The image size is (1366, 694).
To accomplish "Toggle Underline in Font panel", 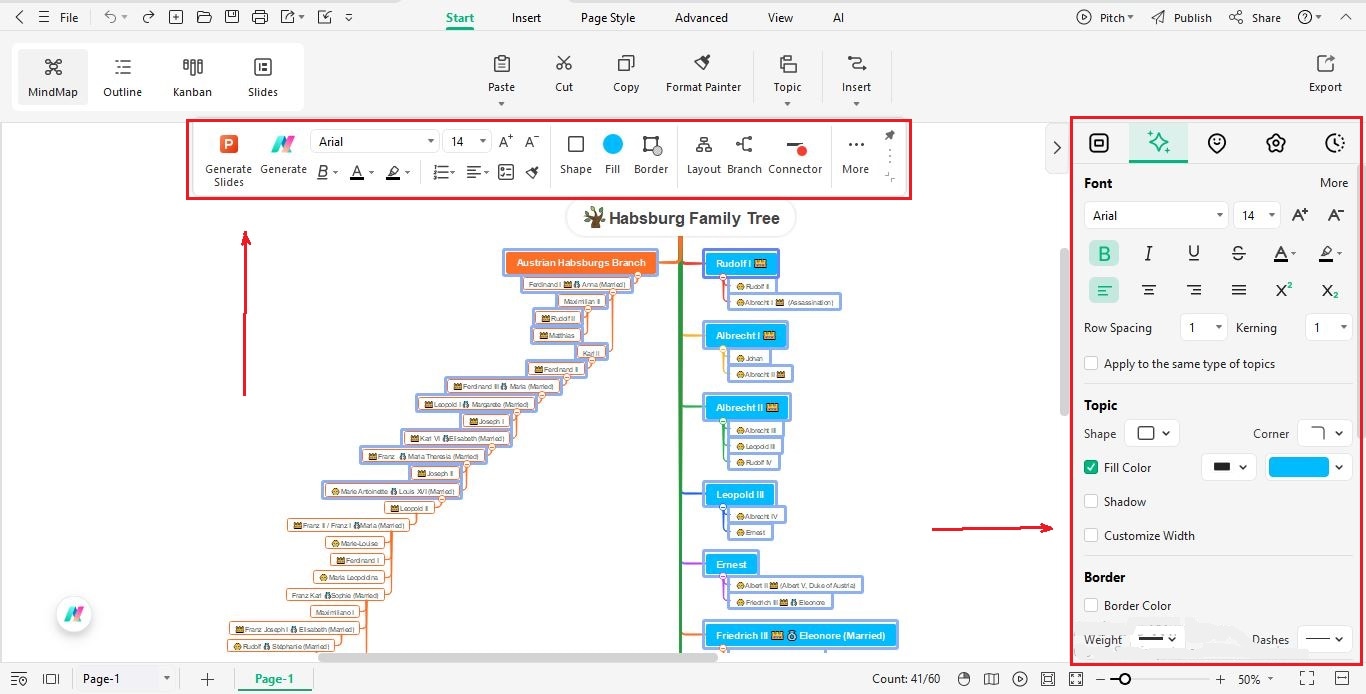I will [1194, 254].
